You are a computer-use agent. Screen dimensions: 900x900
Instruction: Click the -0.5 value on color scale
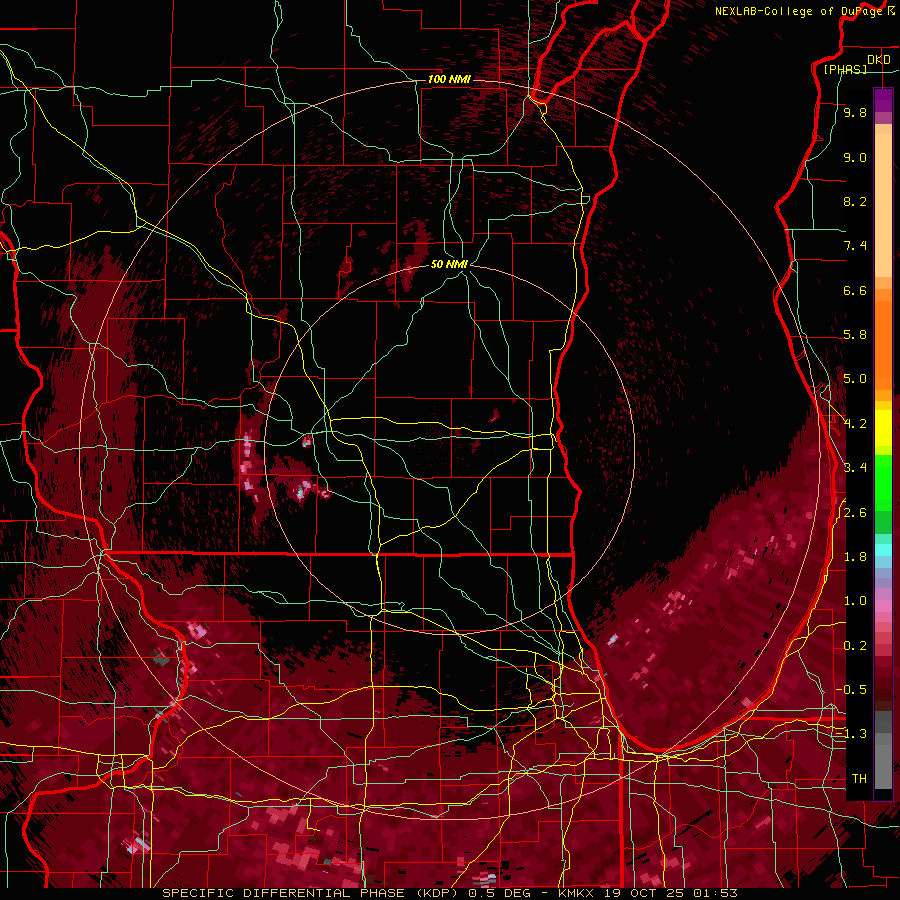click(x=851, y=690)
